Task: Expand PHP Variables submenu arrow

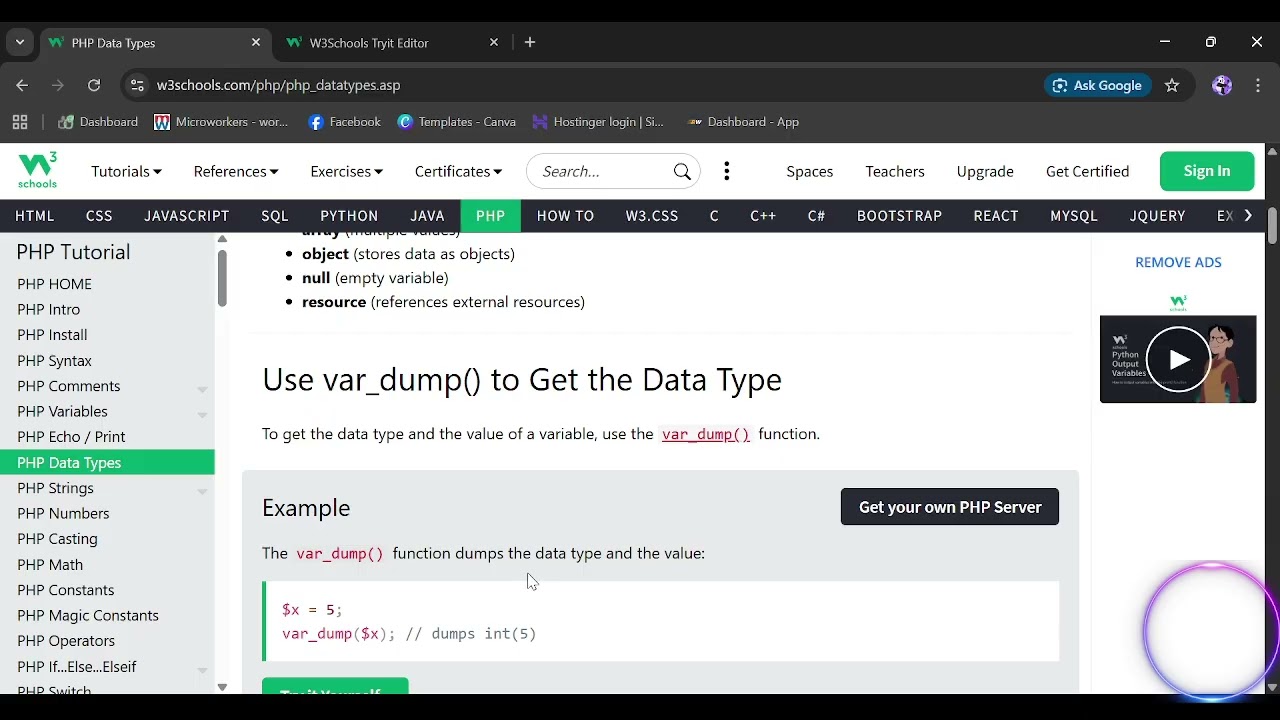Action: coord(202,414)
